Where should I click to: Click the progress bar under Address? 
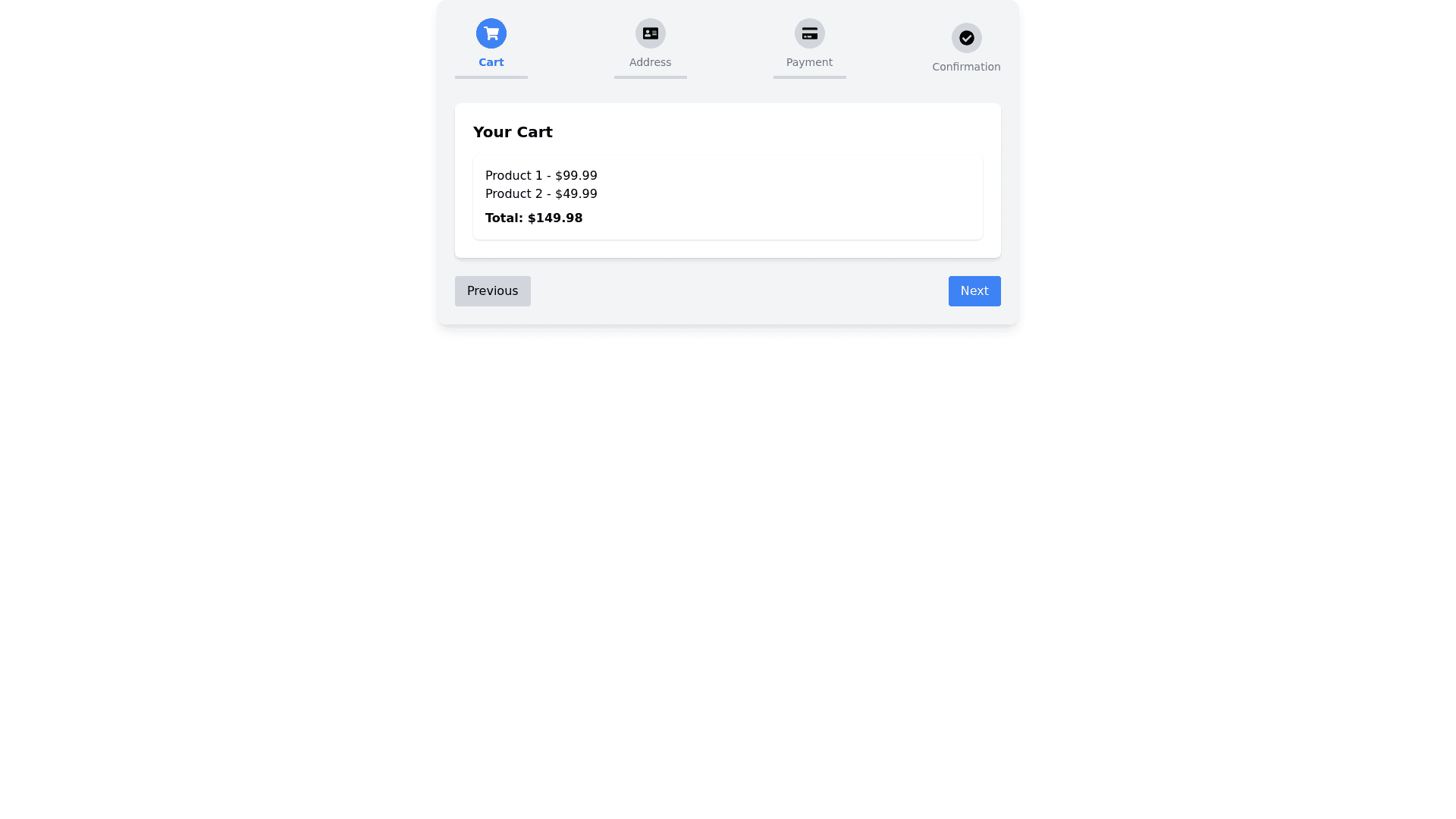pos(650,77)
